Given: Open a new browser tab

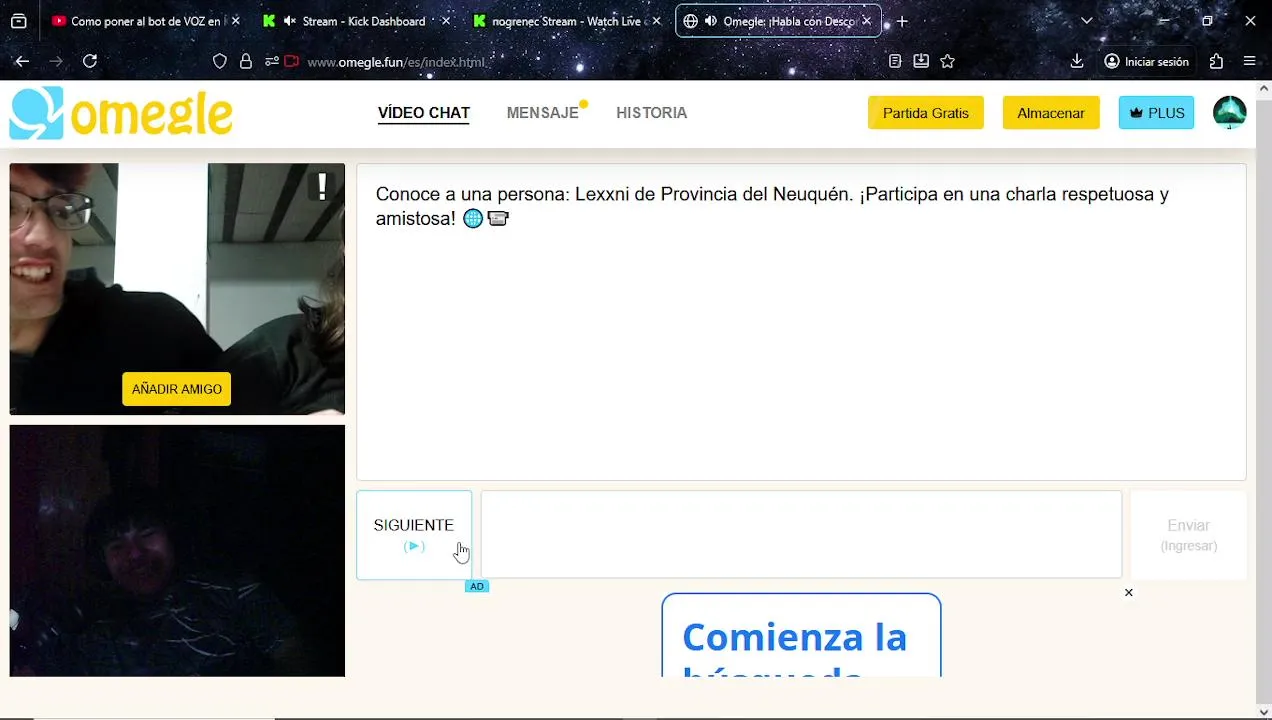Looking at the screenshot, I should [x=902, y=21].
